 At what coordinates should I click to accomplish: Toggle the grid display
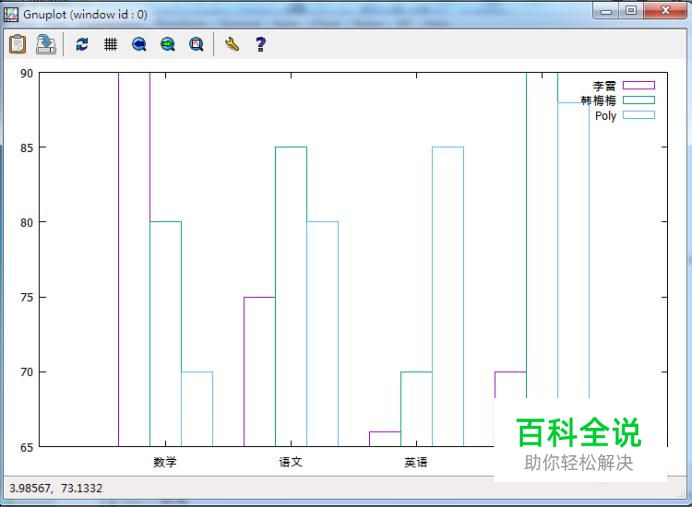coord(110,44)
